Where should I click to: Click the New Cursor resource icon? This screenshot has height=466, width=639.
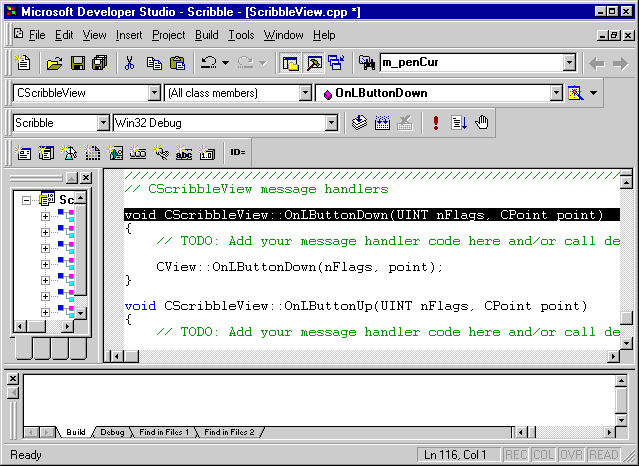(x=69, y=153)
